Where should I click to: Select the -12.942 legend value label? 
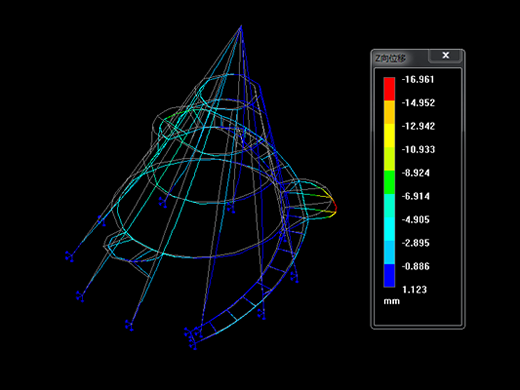[x=418, y=126]
